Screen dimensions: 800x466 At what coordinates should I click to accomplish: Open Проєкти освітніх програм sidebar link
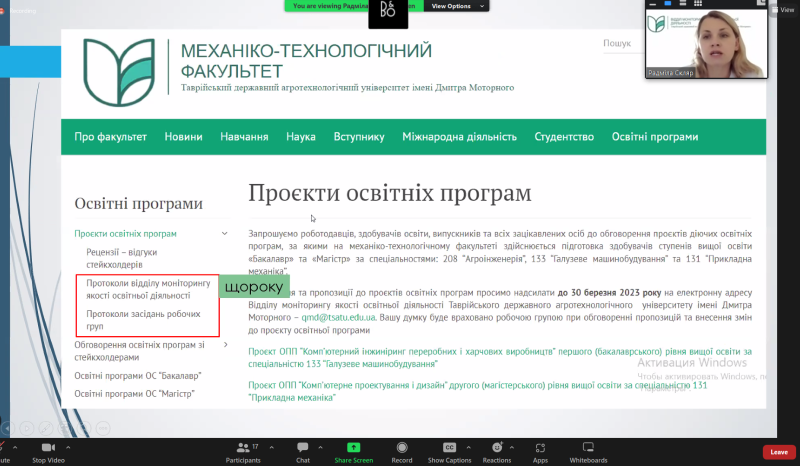point(126,234)
